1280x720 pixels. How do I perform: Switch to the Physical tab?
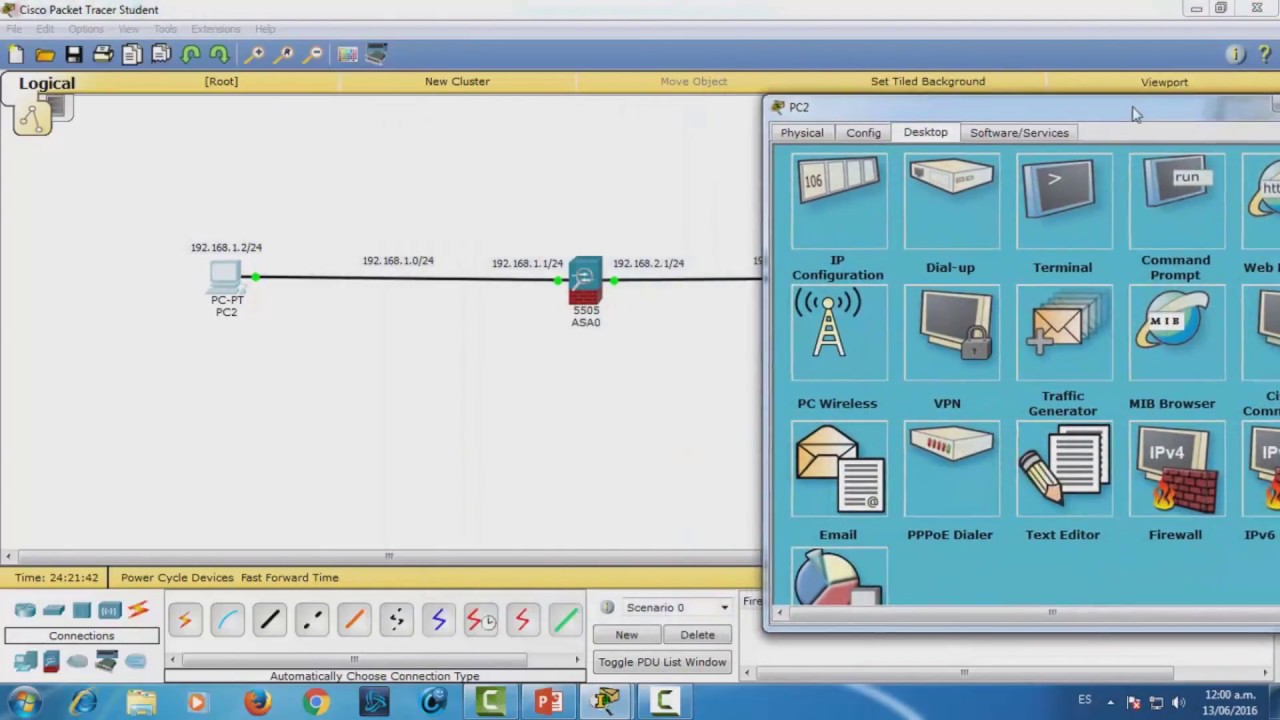tap(802, 132)
